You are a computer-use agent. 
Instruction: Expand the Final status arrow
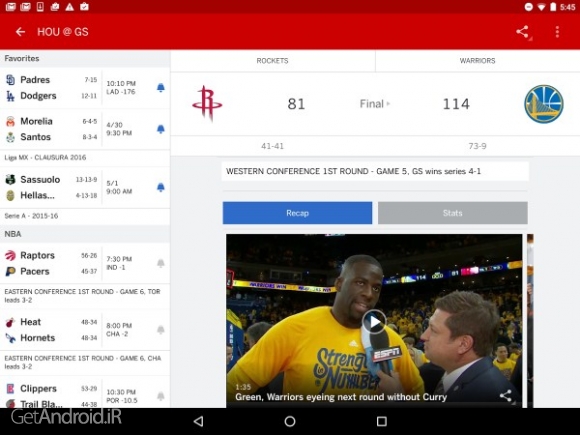388,104
